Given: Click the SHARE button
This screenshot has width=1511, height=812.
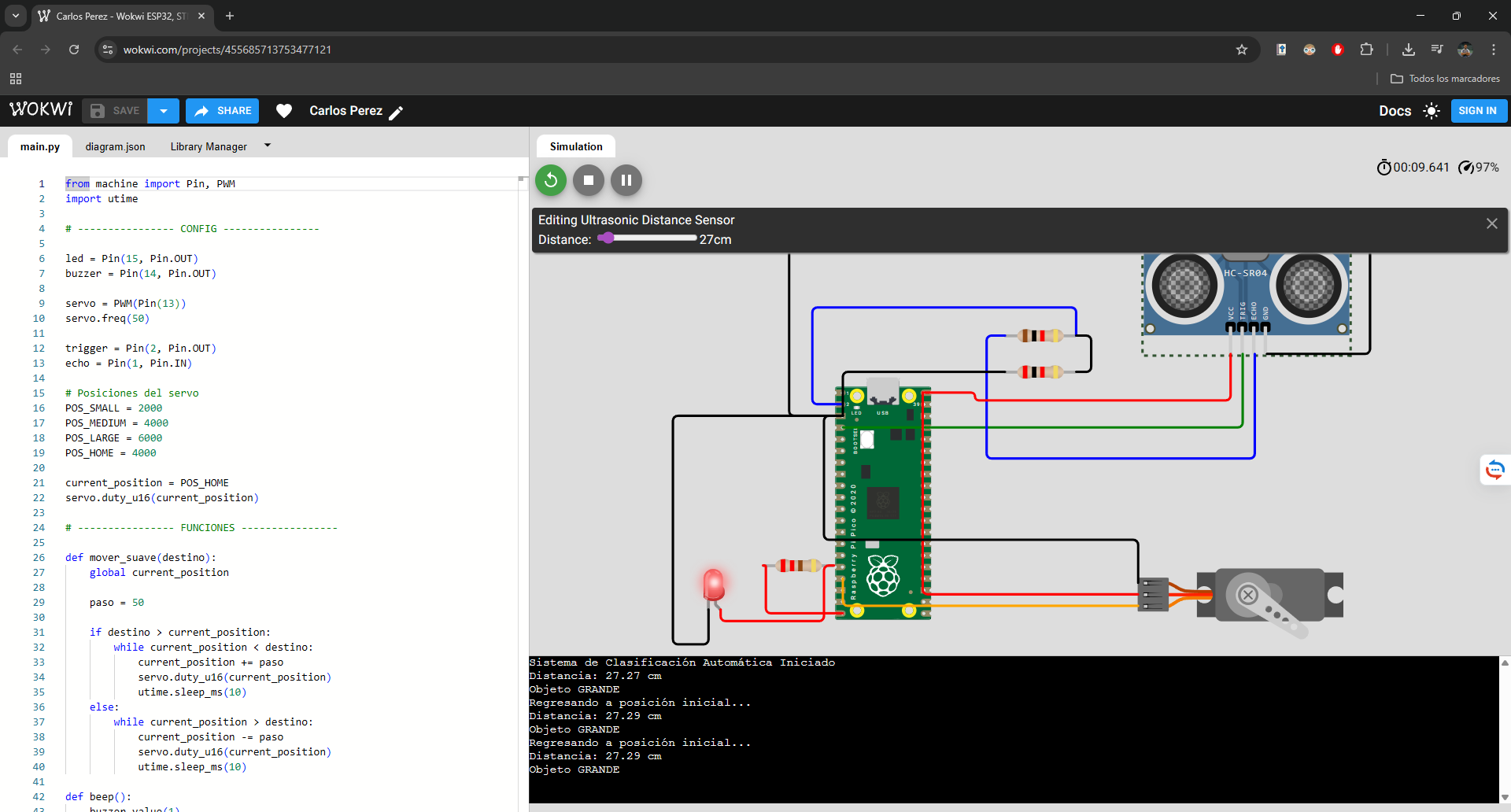Looking at the screenshot, I should [x=222, y=111].
